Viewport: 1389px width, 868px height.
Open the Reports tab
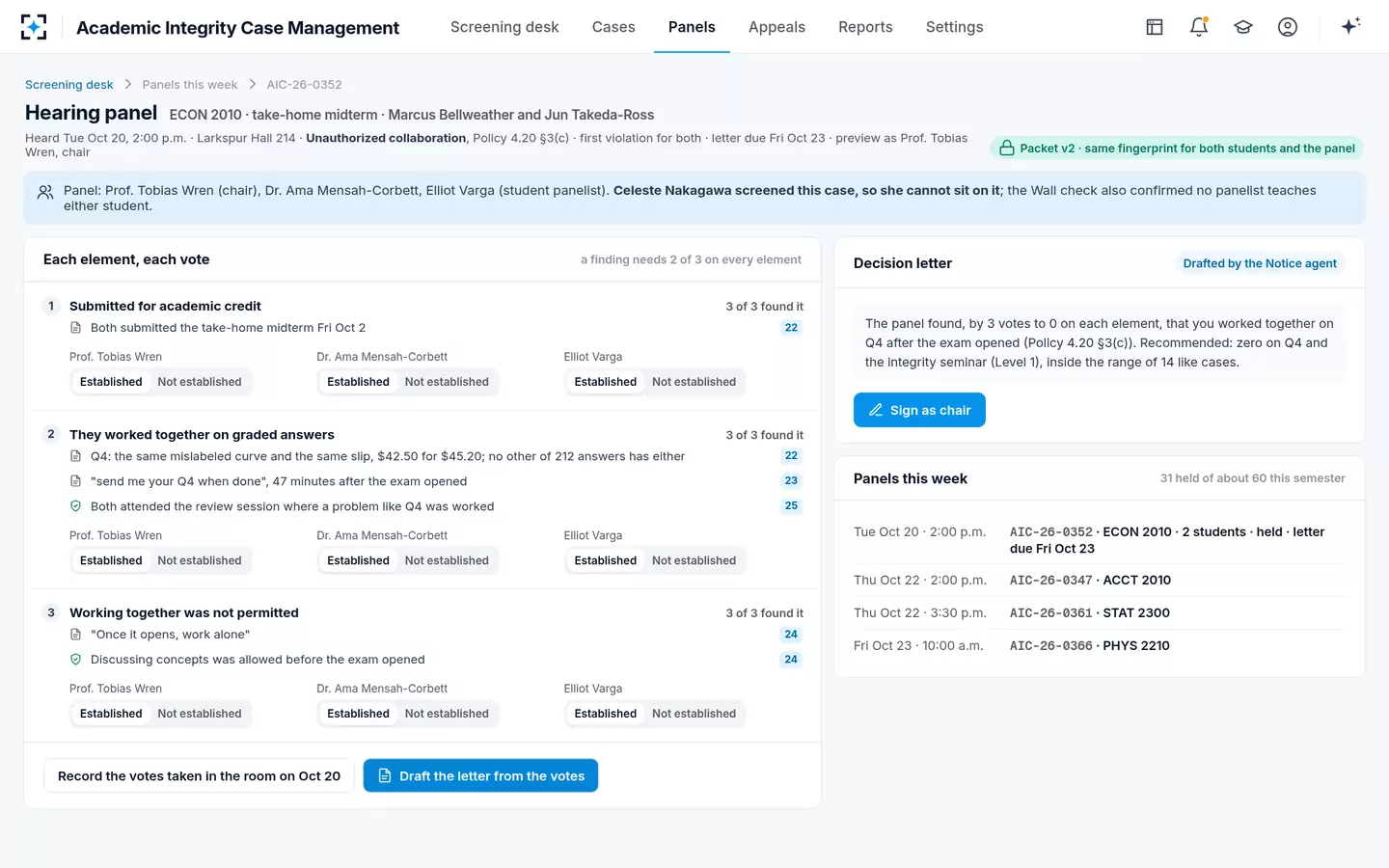(x=865, y=27)
